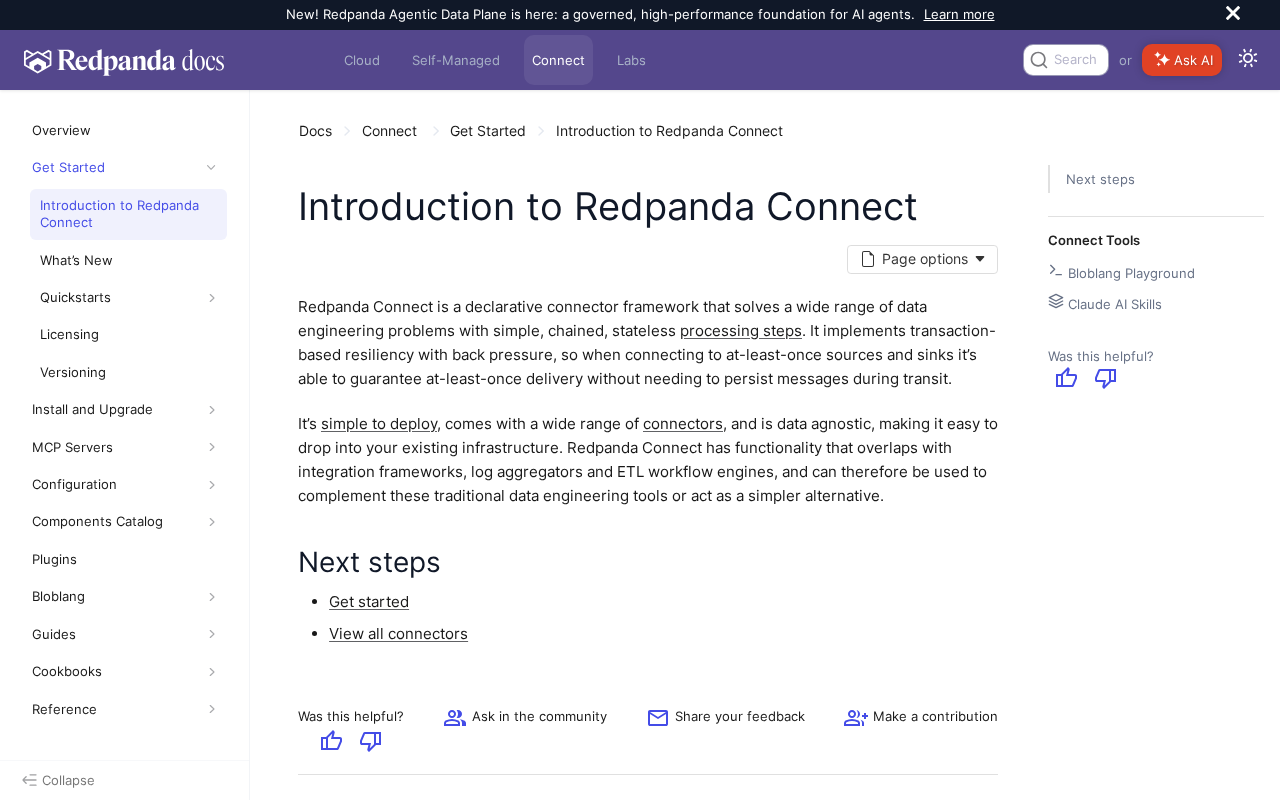This screenshot has width=1280, height=800.
Task: Close the announcement banner
Action: click(x=1233, y=13)
